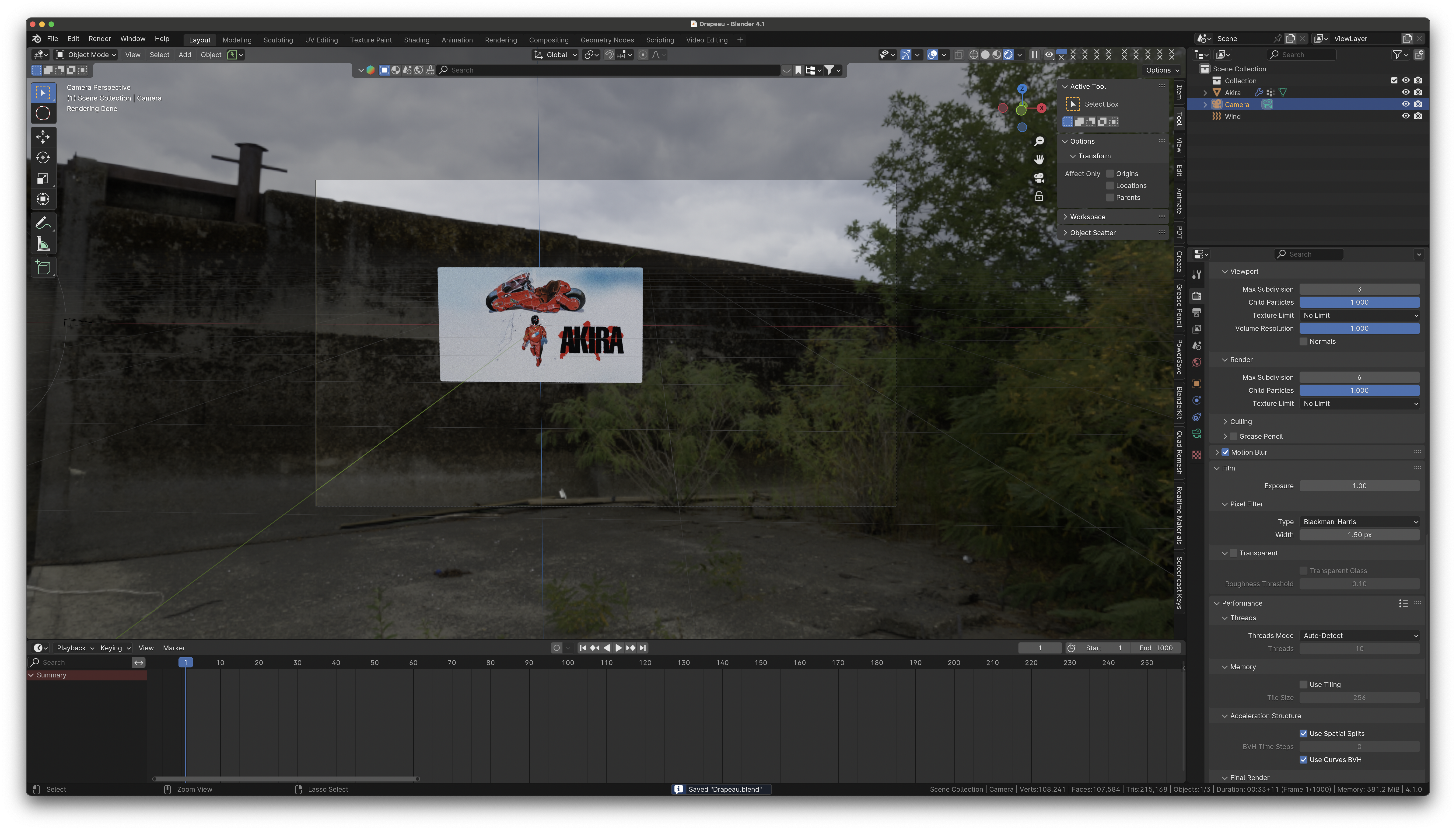The image size is (1456, 830).
Task: Hide the Wind object in viewport
Action: (1406, 116)
